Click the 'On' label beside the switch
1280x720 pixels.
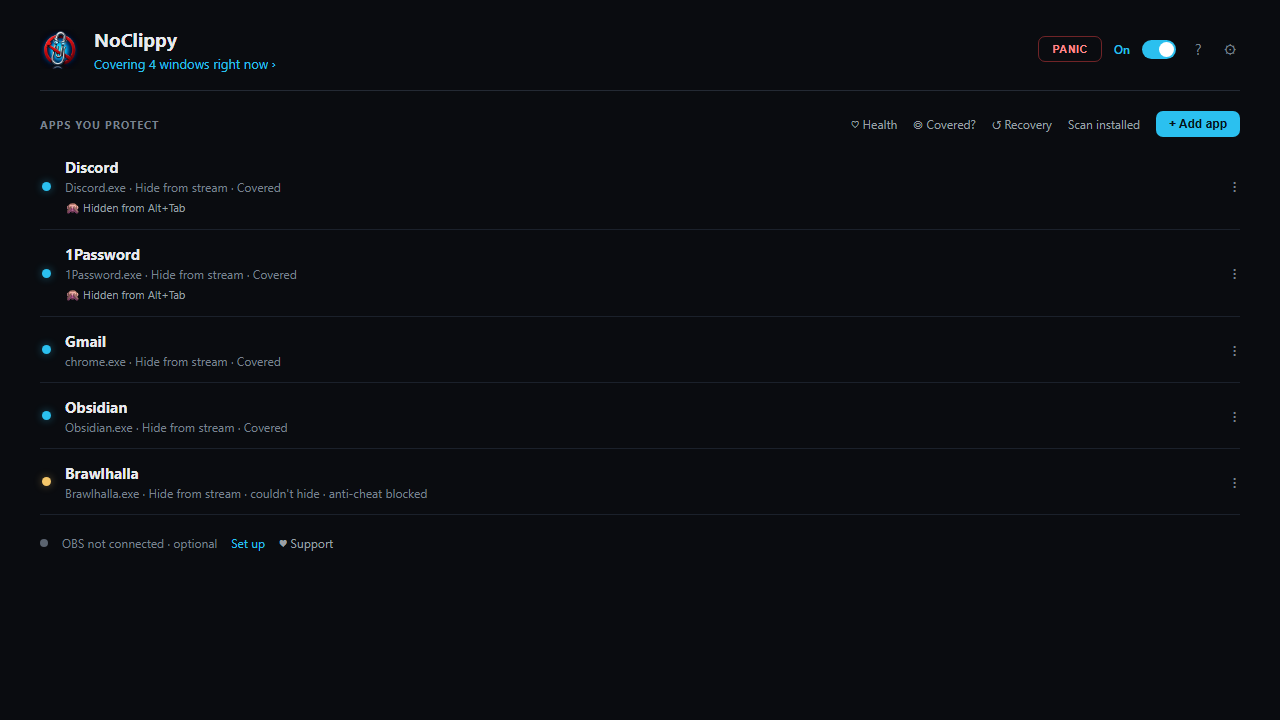coord(1122,50)
